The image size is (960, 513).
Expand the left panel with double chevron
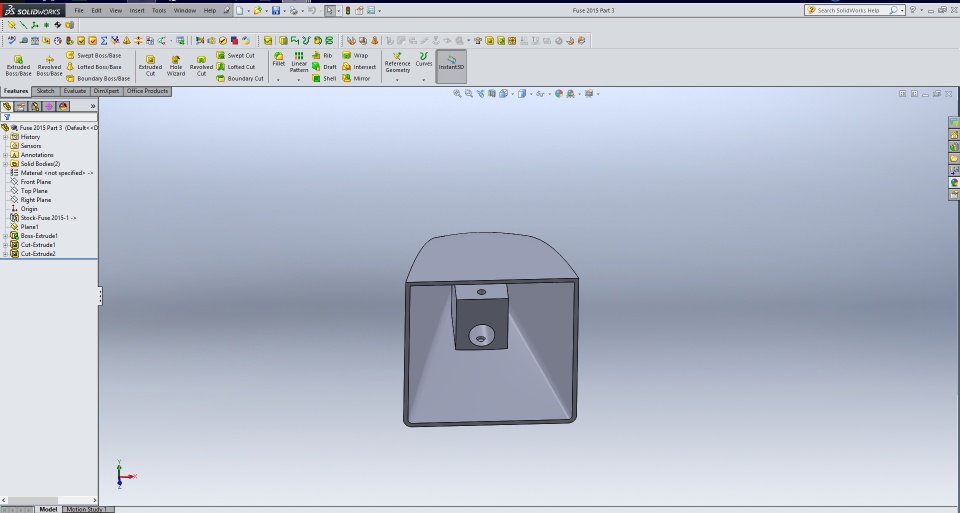(x=93, y=106)
